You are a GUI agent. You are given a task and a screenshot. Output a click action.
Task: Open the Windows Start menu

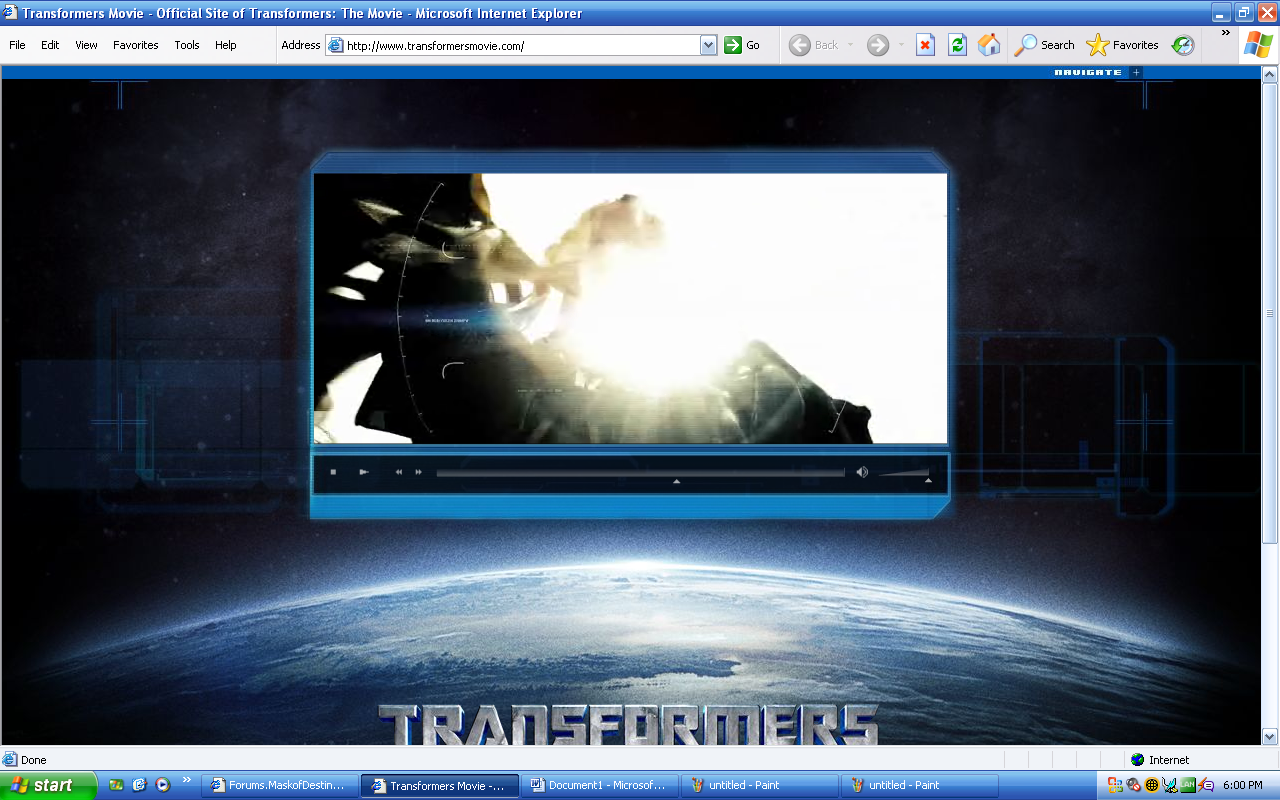(x=48, y=785)
